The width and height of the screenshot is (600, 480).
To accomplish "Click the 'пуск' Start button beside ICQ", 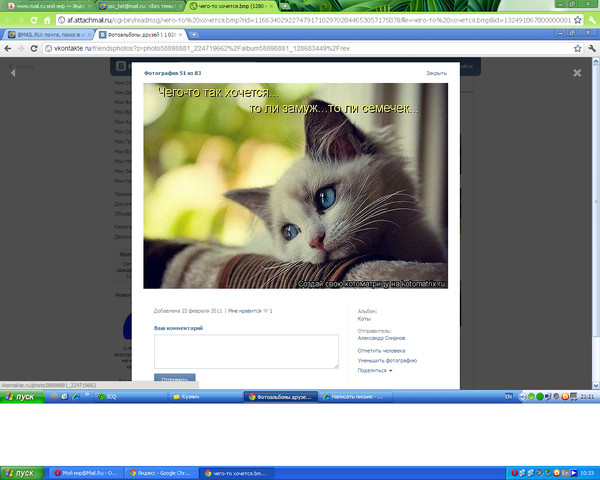I will 22,397.
